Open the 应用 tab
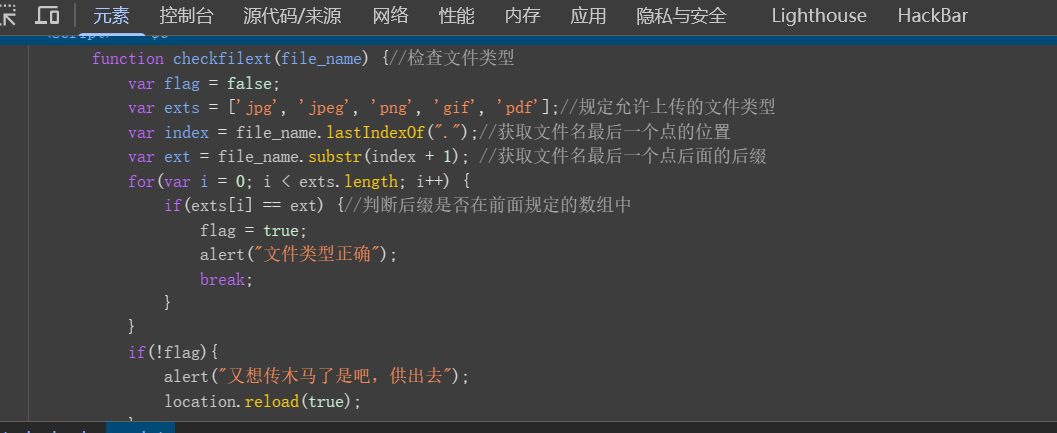 588,16
